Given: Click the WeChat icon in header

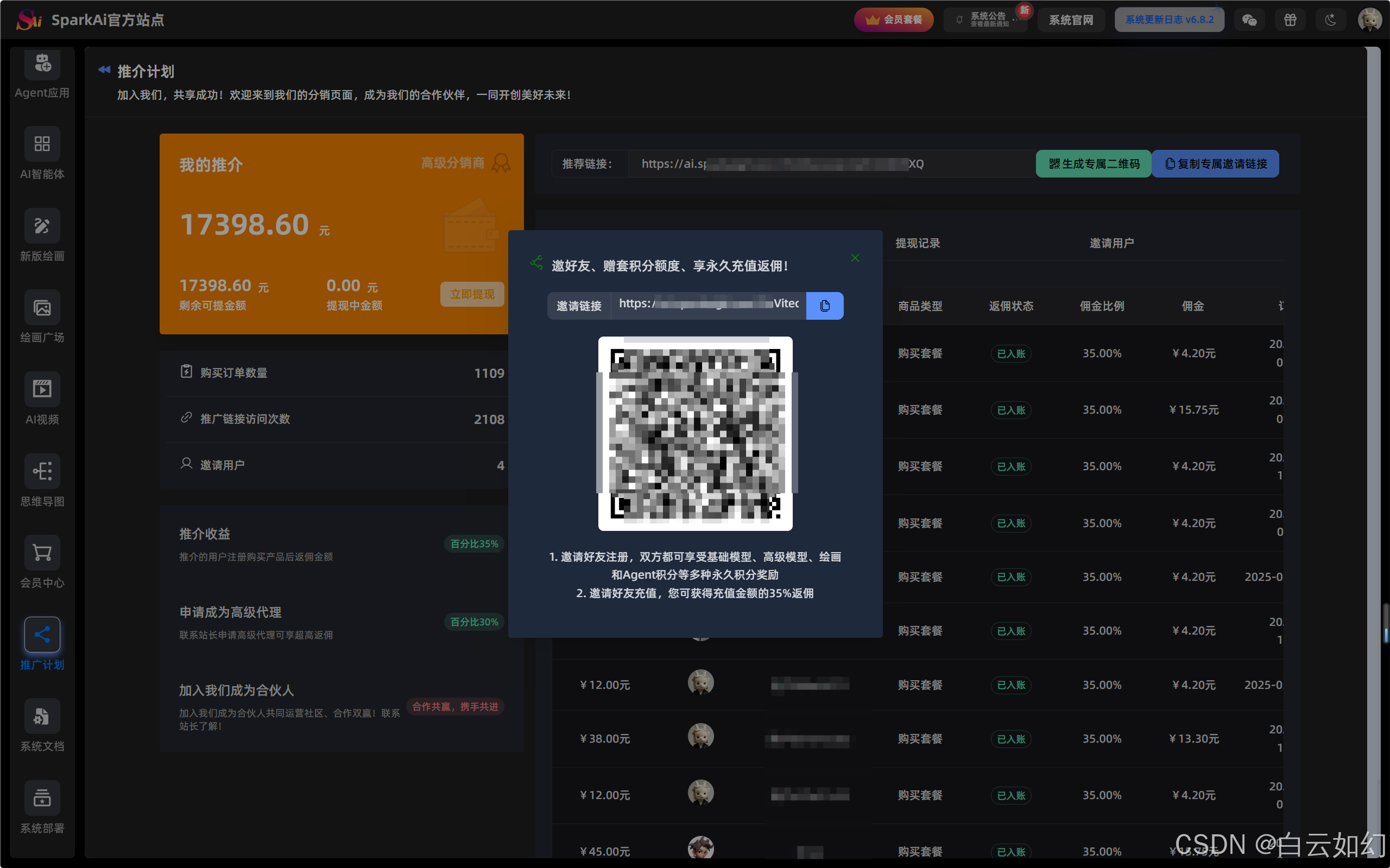Looking at the screenshot, I should 1249,20.
